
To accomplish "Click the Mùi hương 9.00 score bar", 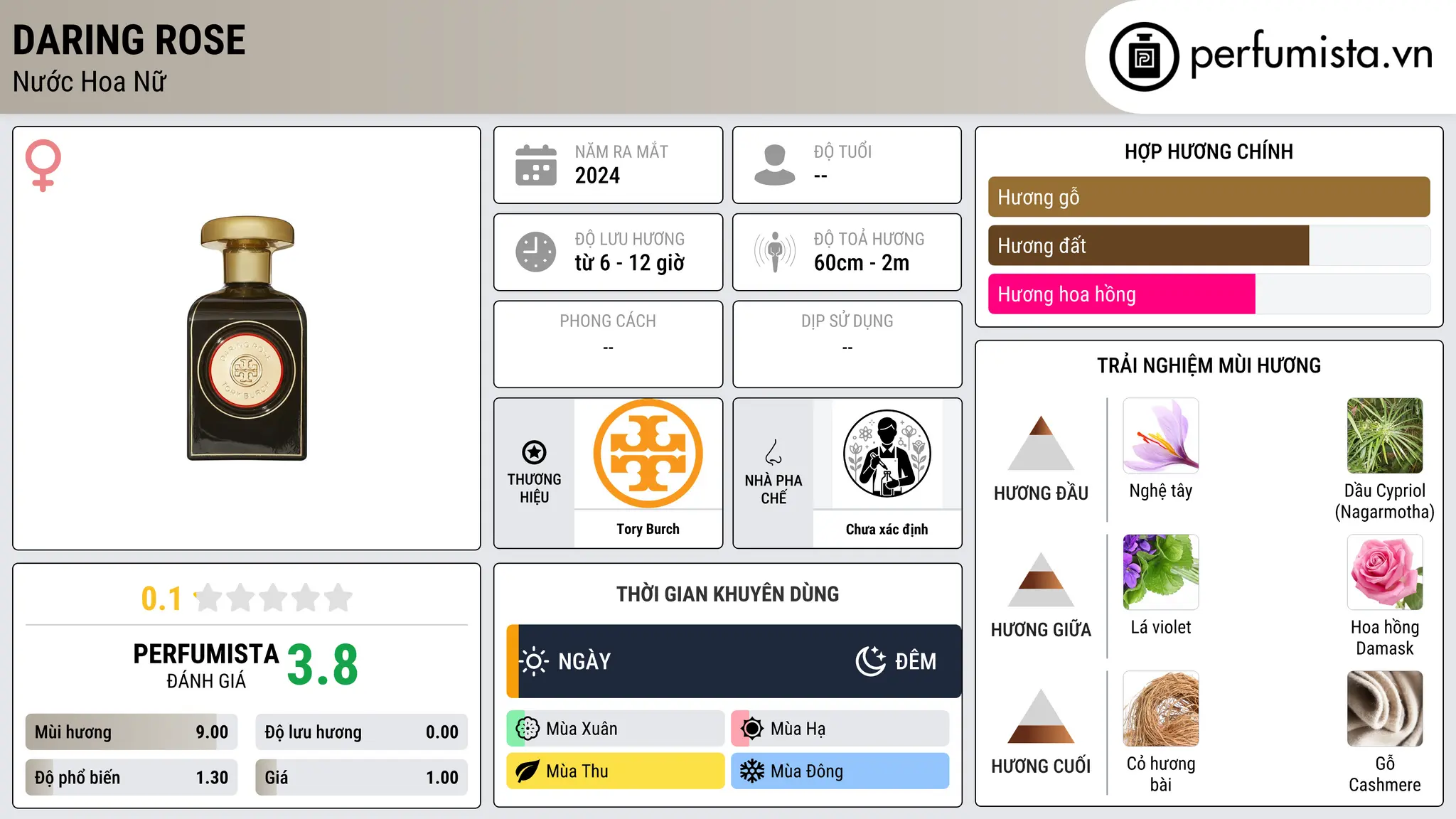I will (x=132, y=732).
